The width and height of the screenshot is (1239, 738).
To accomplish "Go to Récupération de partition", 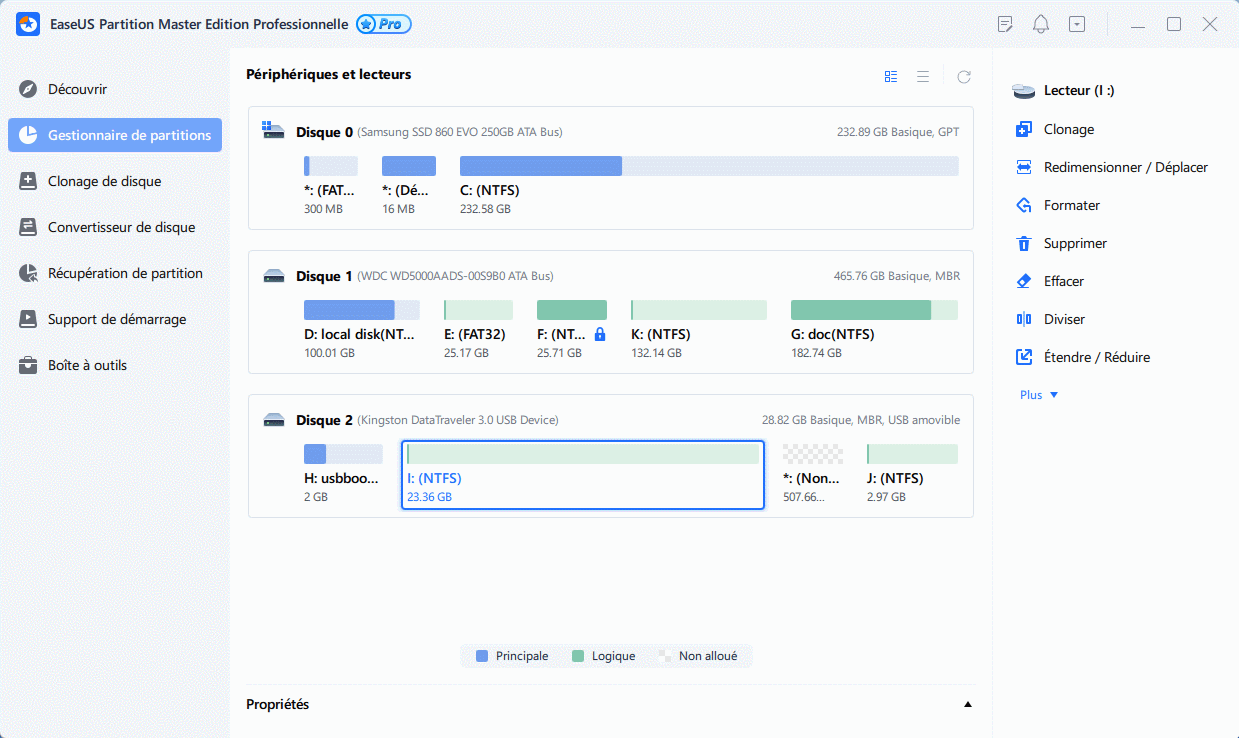I will click(125, 273).
